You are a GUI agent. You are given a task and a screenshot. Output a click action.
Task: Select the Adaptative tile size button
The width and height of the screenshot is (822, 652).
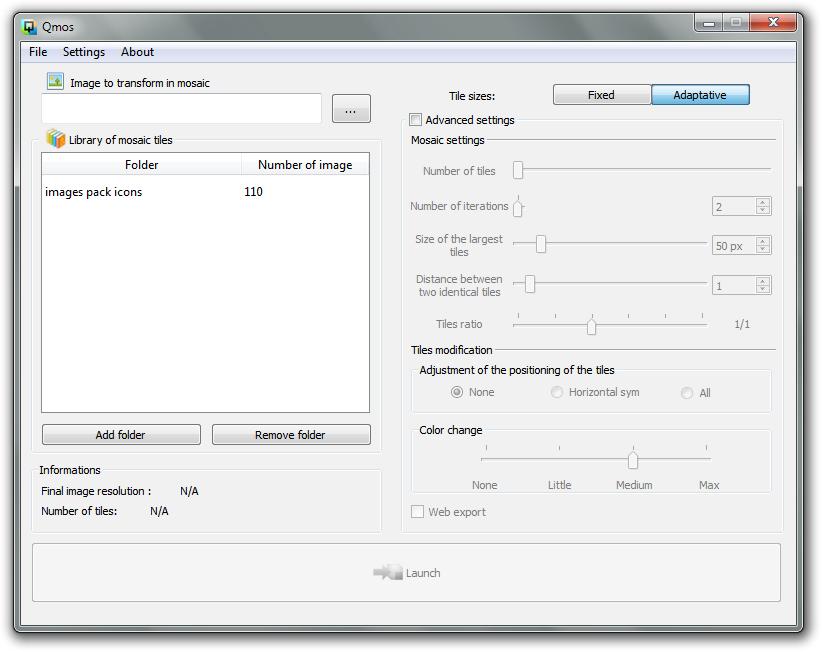pyautogui.click(x=700, y=95)
